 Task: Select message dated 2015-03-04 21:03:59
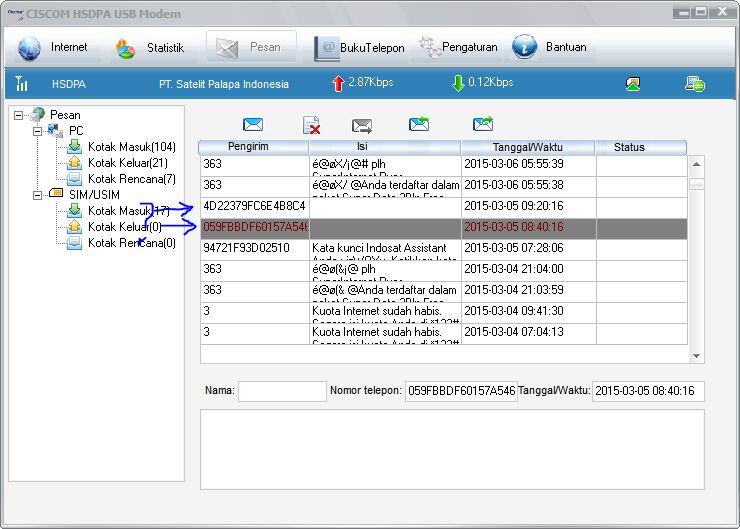(444, 292)
